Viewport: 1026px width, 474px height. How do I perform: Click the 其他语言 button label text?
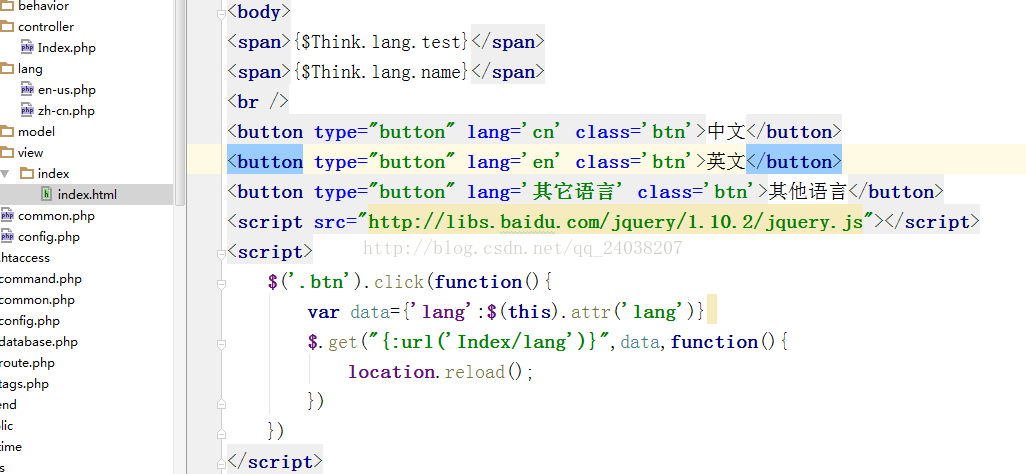pos(808,192)
